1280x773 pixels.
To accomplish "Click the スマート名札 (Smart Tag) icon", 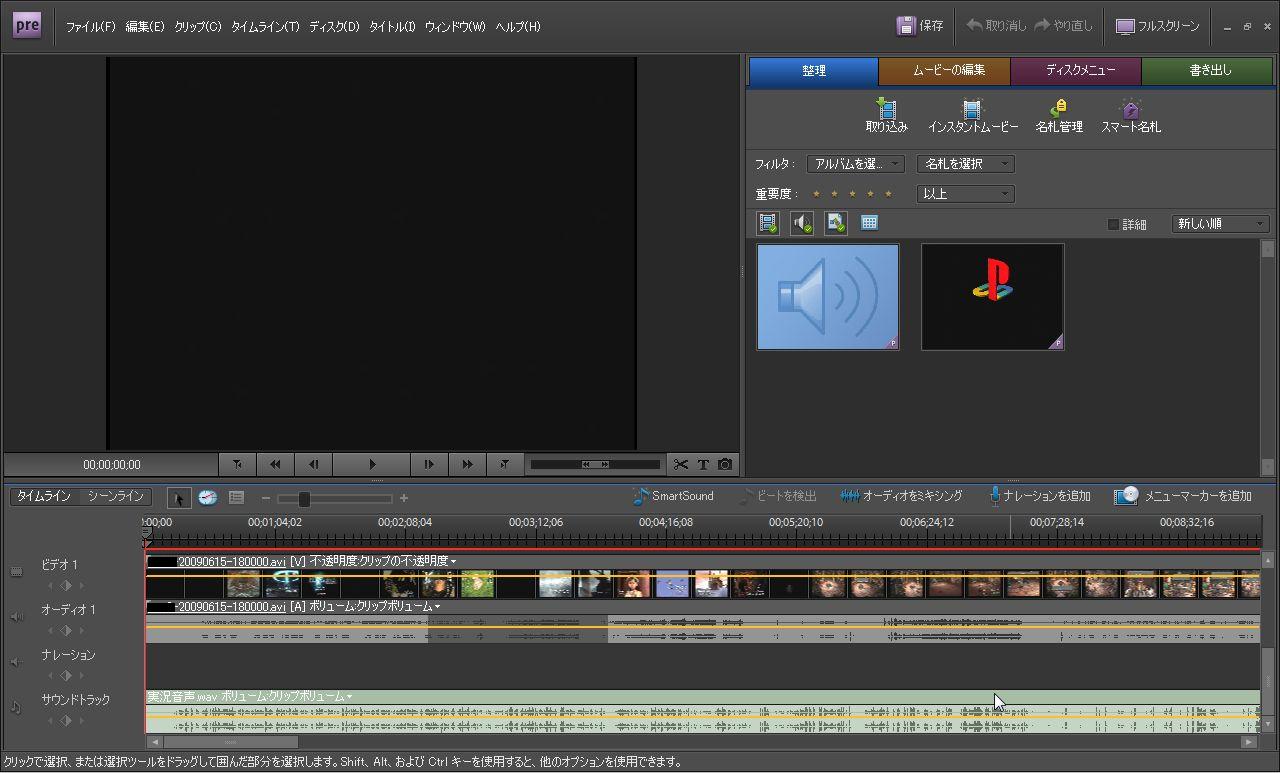I will (x=1130, y=109).
